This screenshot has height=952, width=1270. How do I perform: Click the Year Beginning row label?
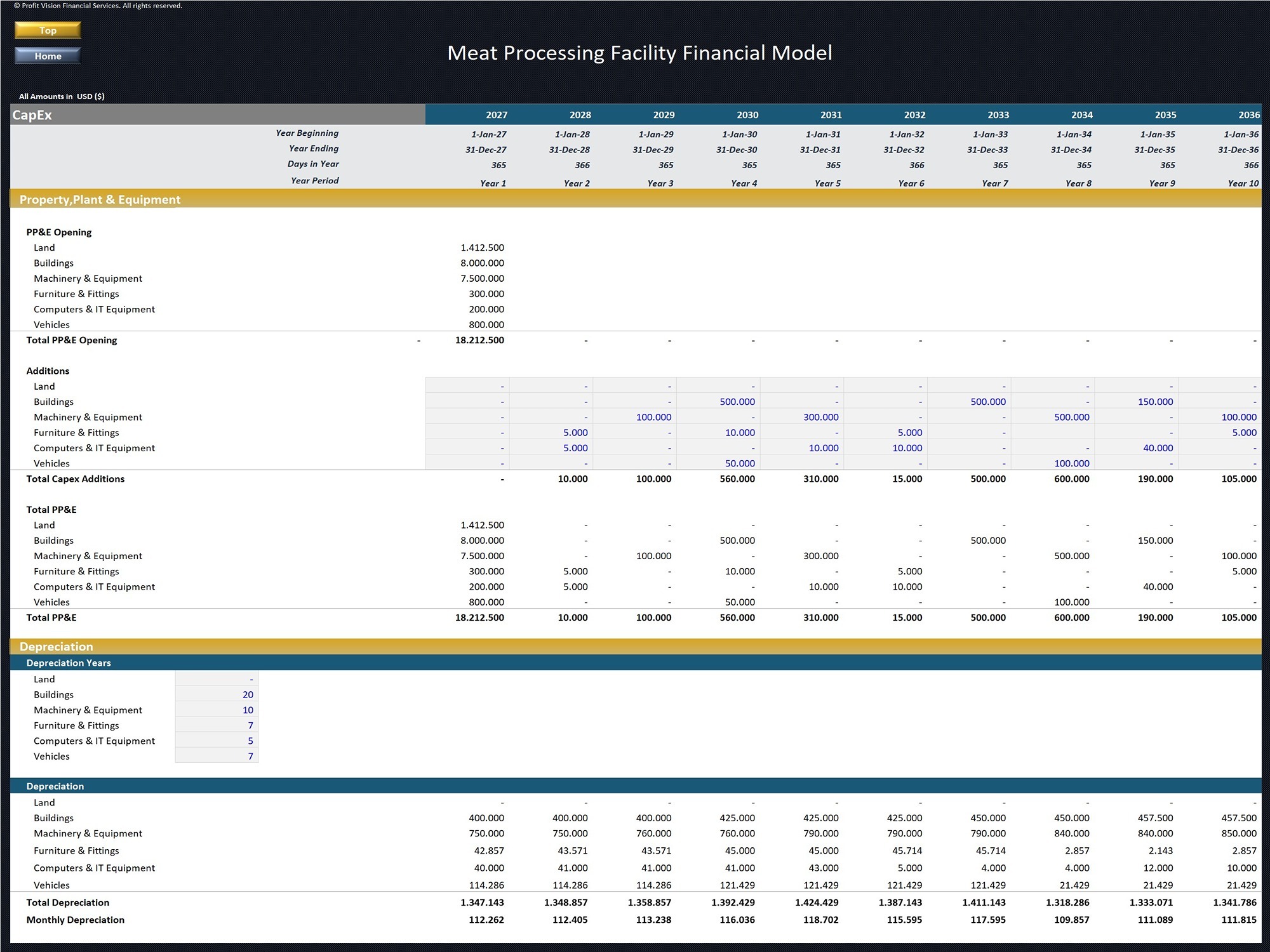(307, 133)
